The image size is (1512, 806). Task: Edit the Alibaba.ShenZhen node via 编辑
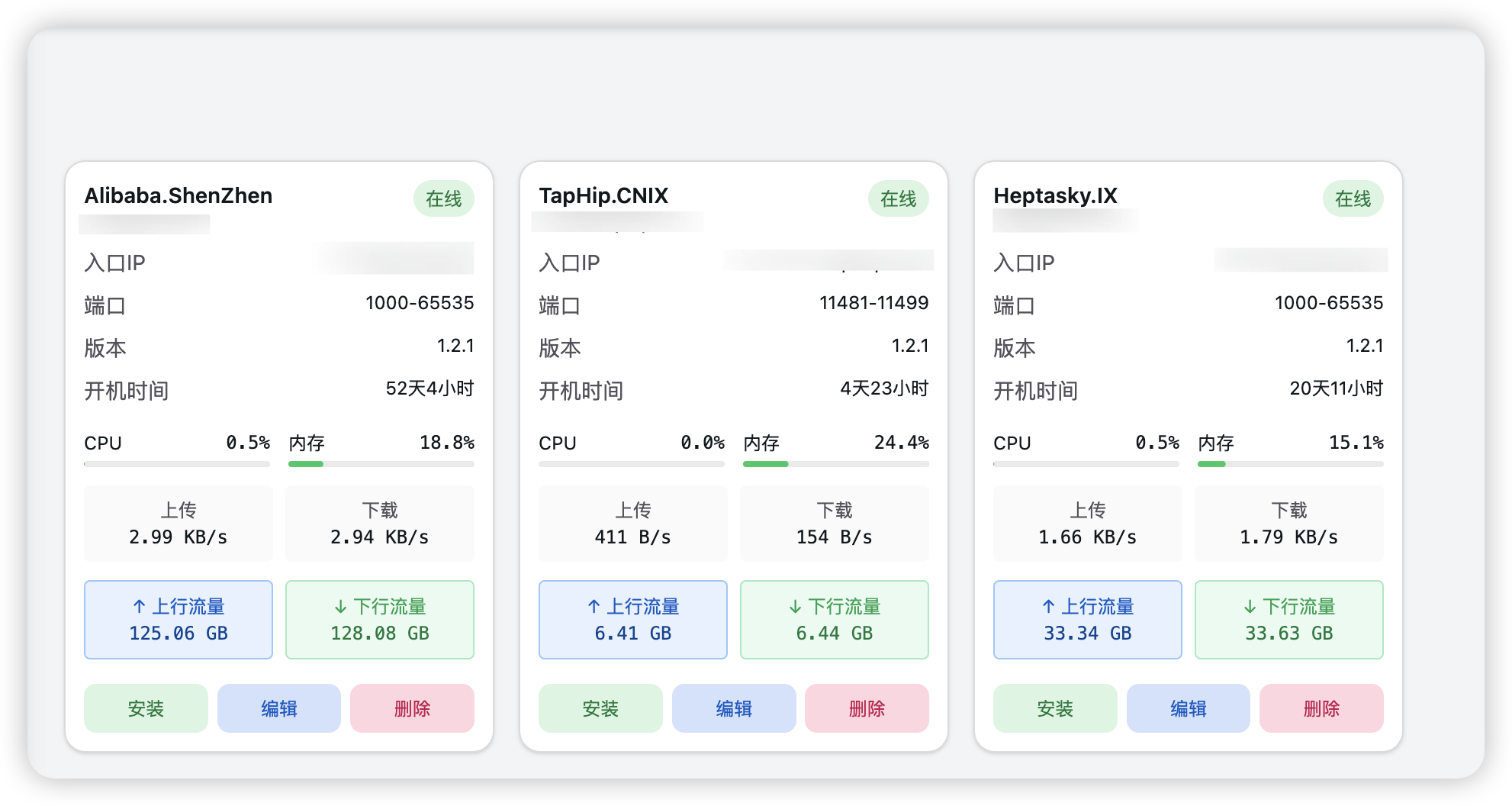click(x=278, y=708)
